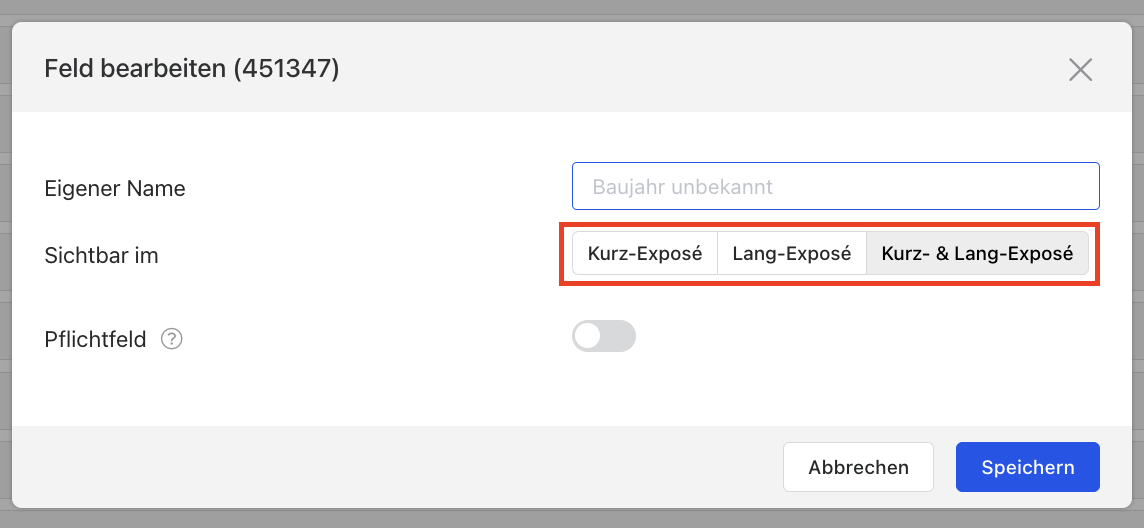Select the Kurz-Exposé visibility option
This screenshot has width=1144, height=528.
[x=645, y=254]
